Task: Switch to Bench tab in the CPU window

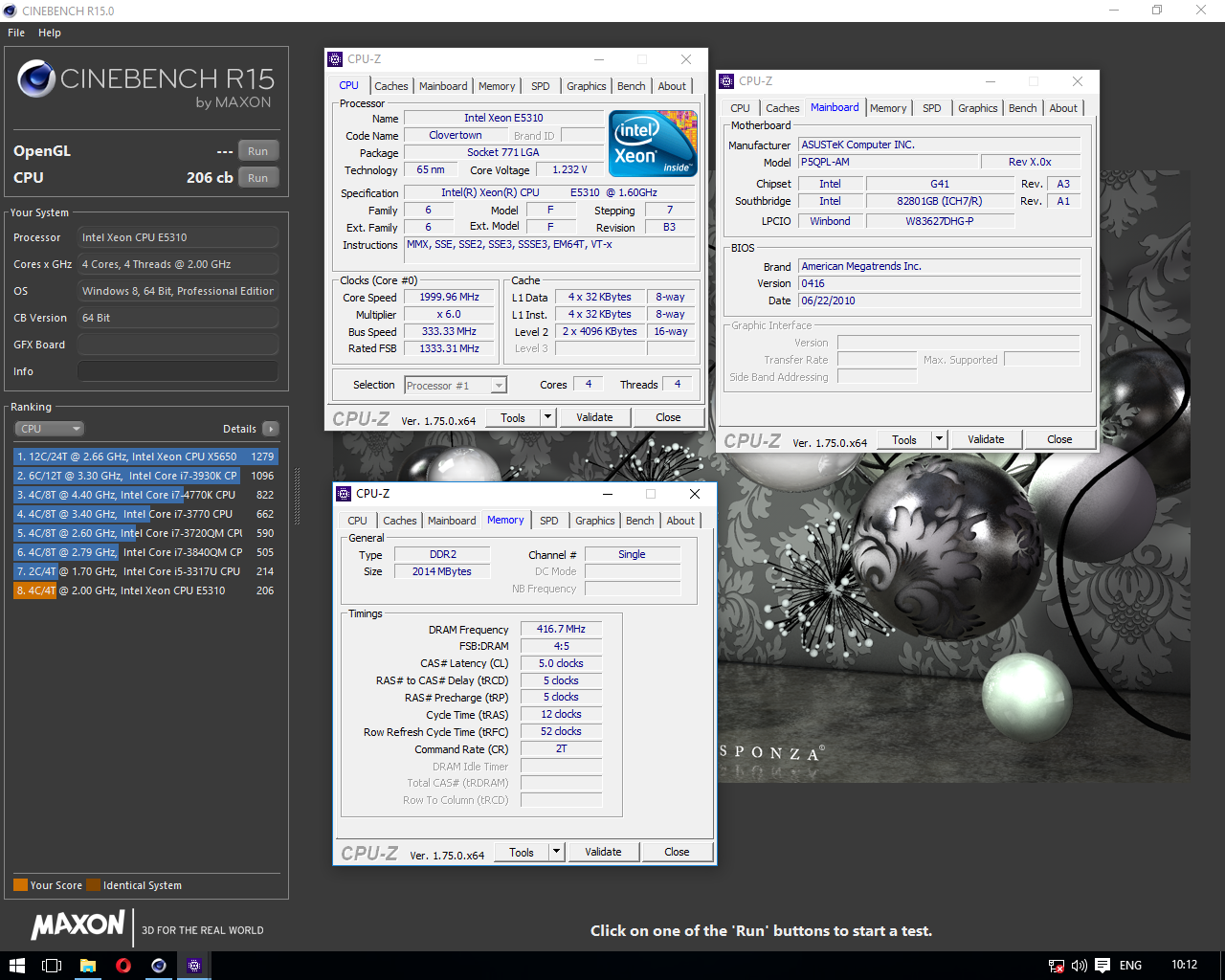Action: [632, 86]
